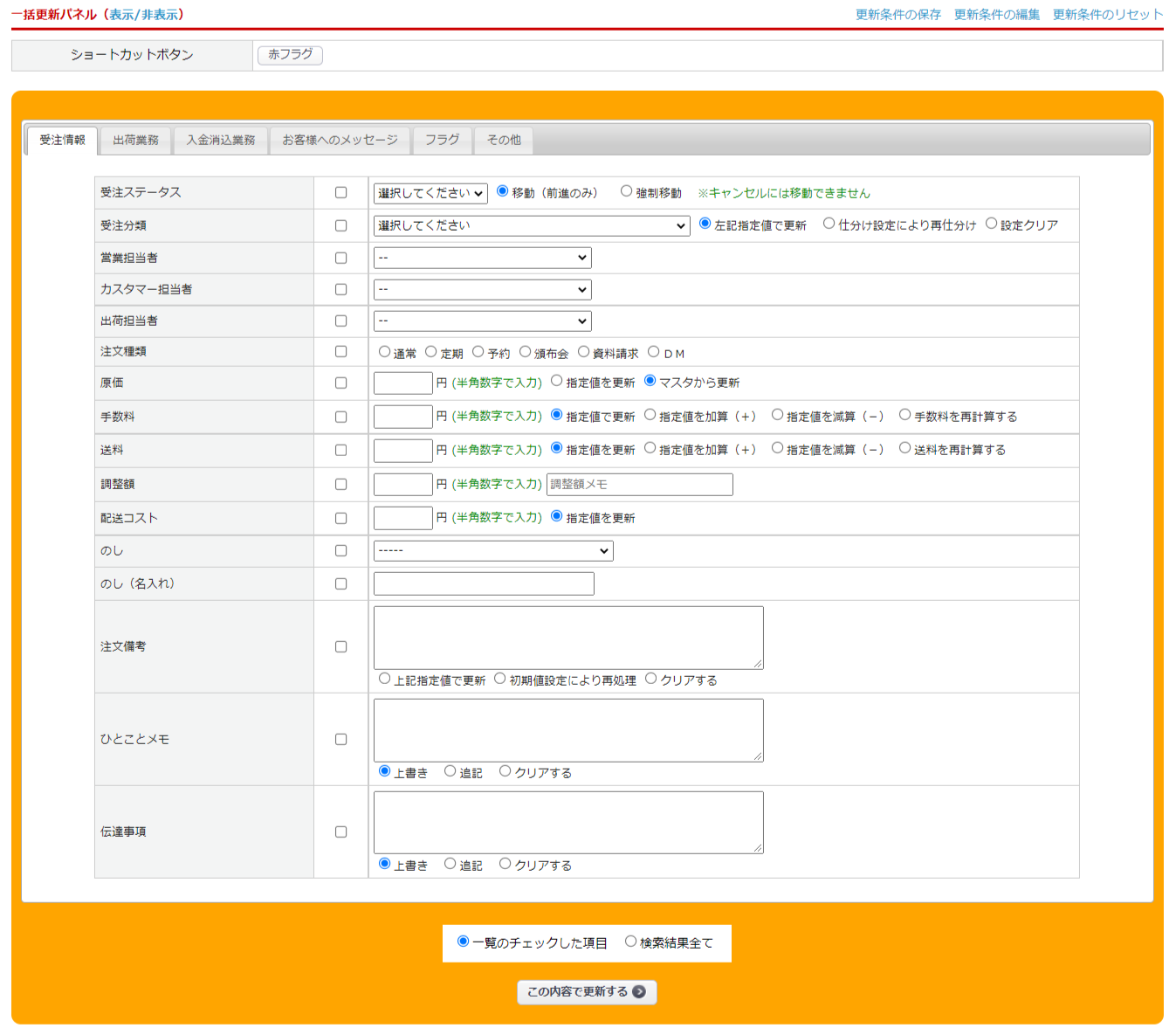Switch to the フラグ tab
Image resolution: width=1176 pixels, height=1035 pixels.
point(442,140)
